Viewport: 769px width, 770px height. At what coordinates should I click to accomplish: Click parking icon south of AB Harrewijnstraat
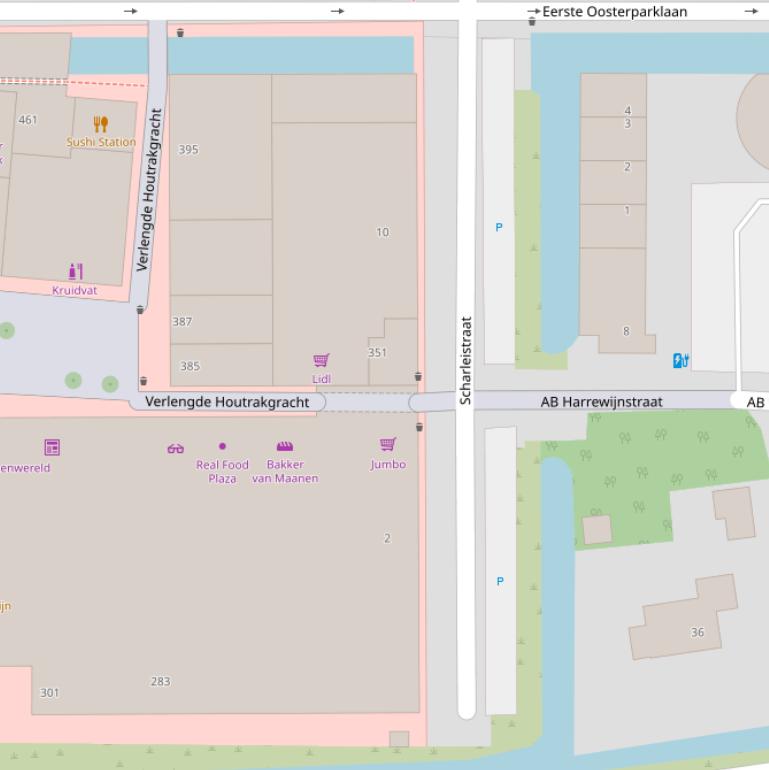500,582
